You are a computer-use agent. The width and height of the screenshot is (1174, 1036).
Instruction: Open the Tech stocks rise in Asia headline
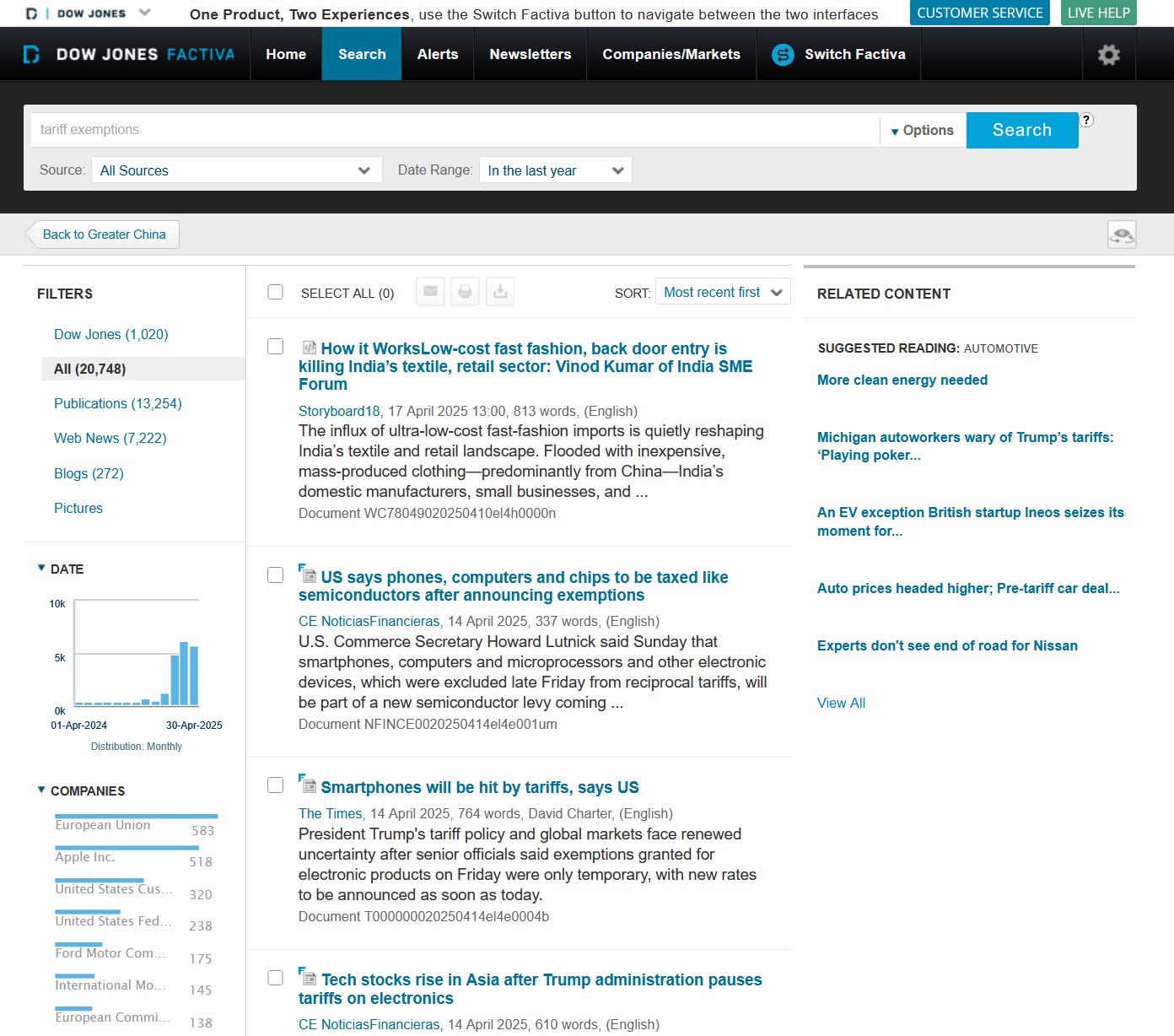click(x=530, y=989)
